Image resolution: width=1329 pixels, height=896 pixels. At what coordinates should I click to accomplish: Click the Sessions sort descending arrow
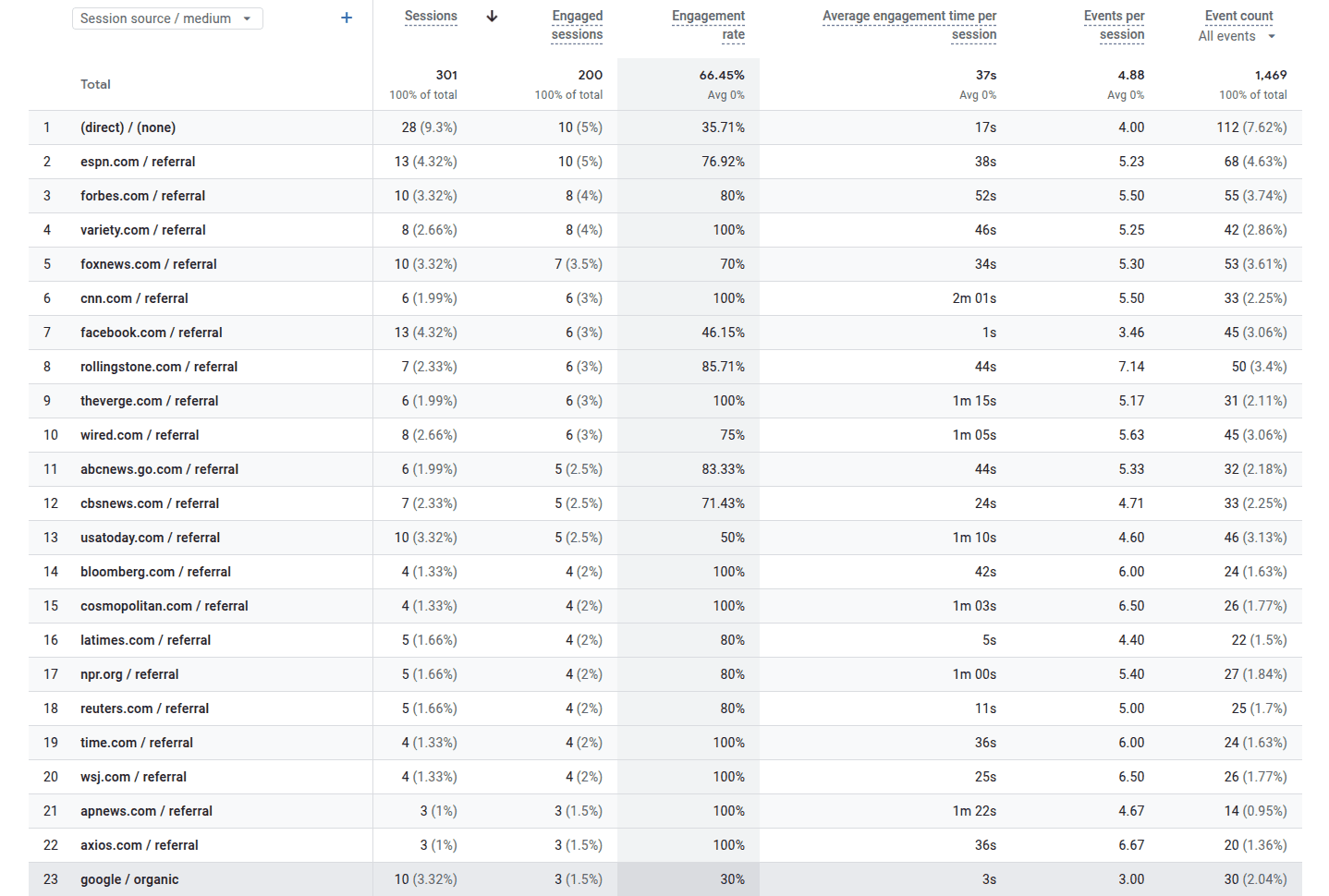pos(492,17)
